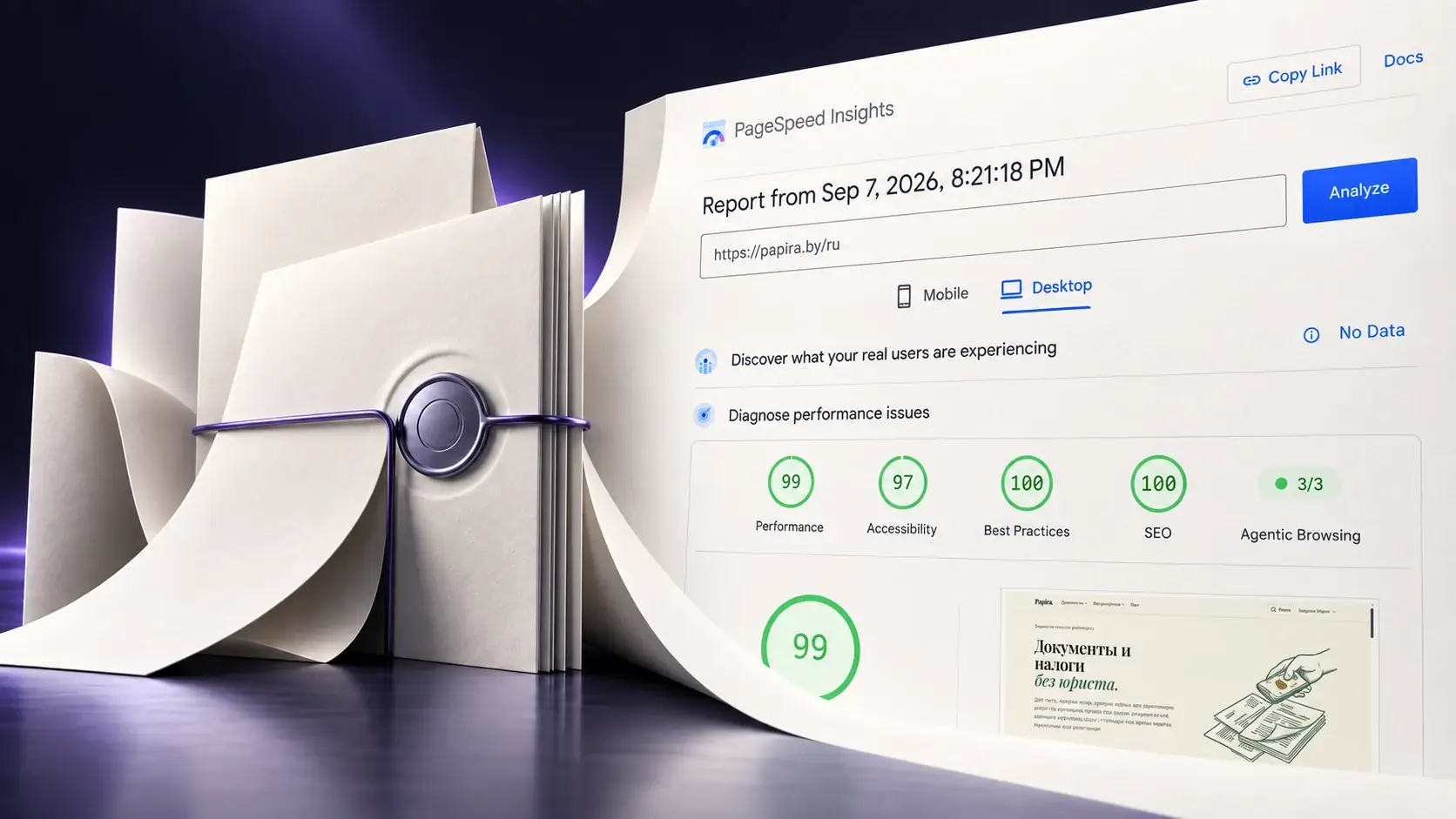
Task: Click the icon beside 'Diagnose performance issues'
Action: coord(704,415)
